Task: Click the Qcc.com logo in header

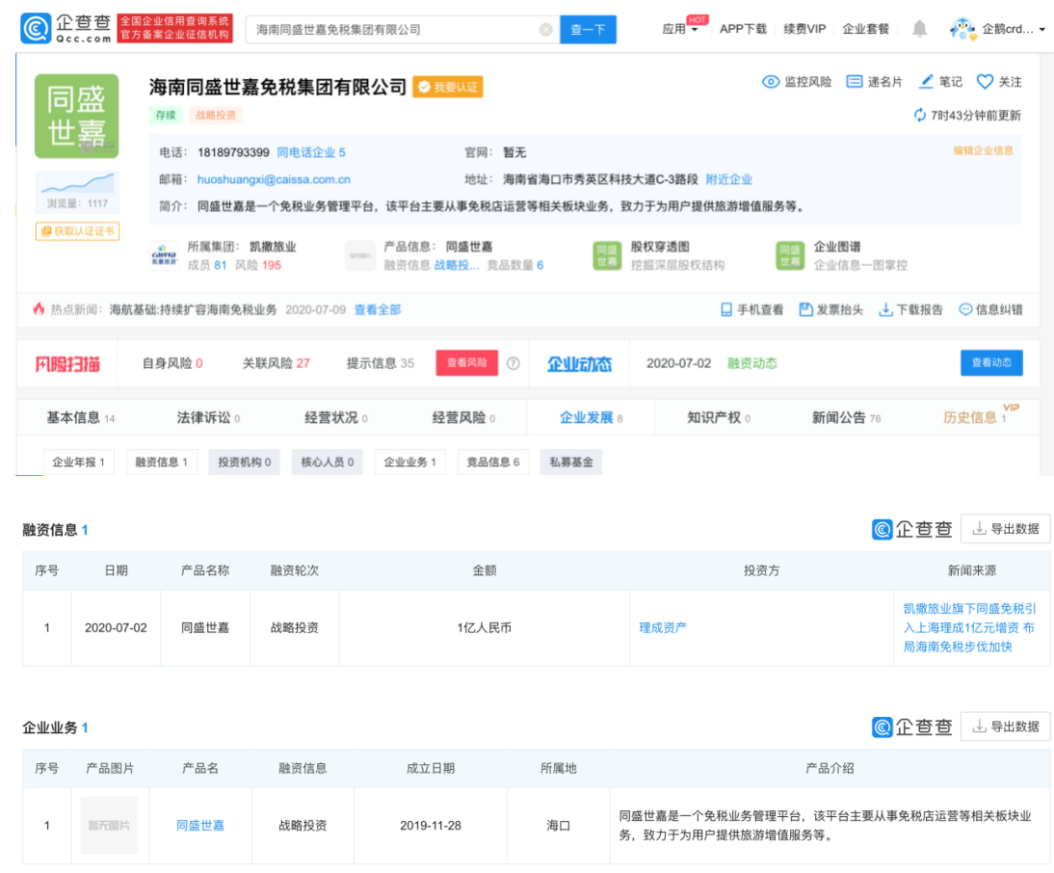Action: [x=66, y=28]
